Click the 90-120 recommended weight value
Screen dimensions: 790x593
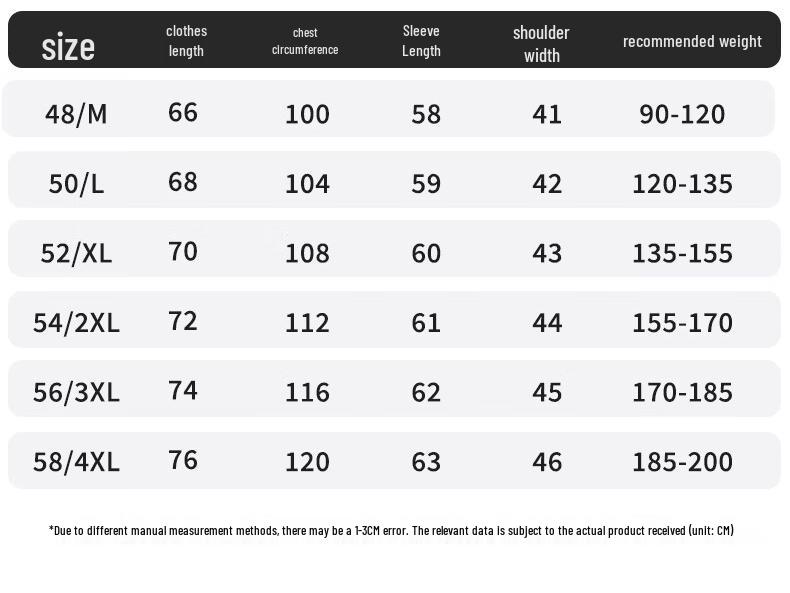(682, 114)
